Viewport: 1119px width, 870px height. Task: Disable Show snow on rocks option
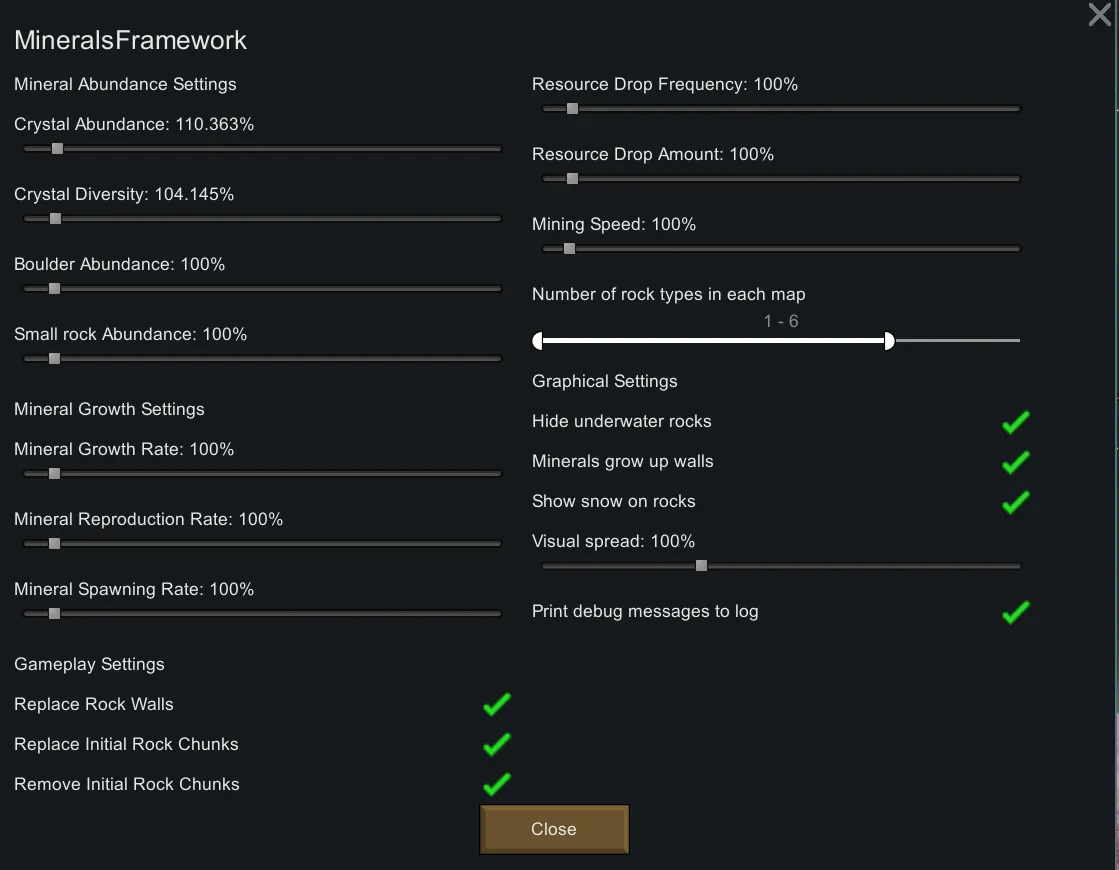1015,502
